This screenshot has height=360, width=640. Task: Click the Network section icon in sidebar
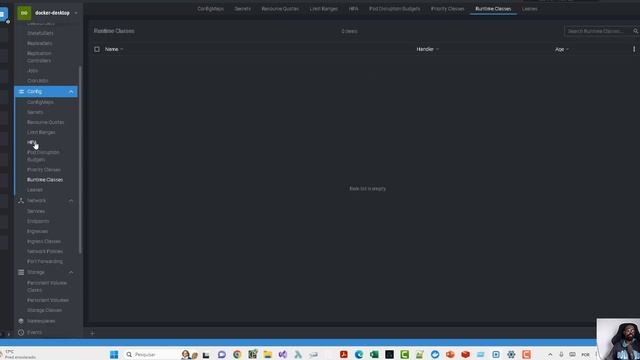pyautogui.click(x=21, y=200)
